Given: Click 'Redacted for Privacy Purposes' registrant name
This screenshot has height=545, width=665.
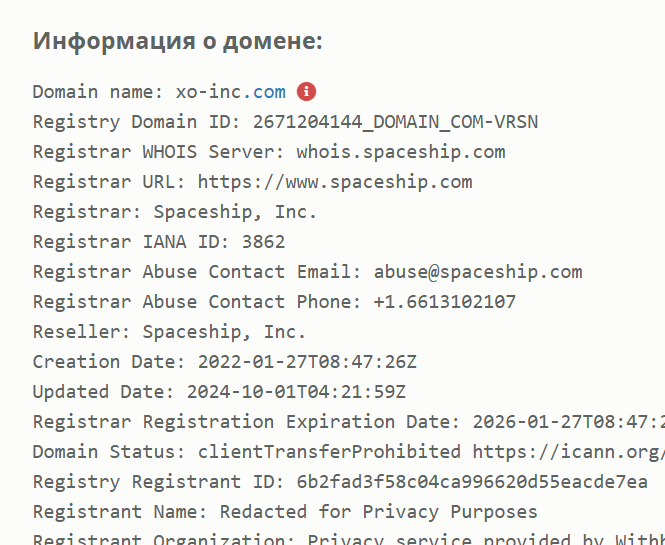Looking at the screenshot, I should [379, 512].
